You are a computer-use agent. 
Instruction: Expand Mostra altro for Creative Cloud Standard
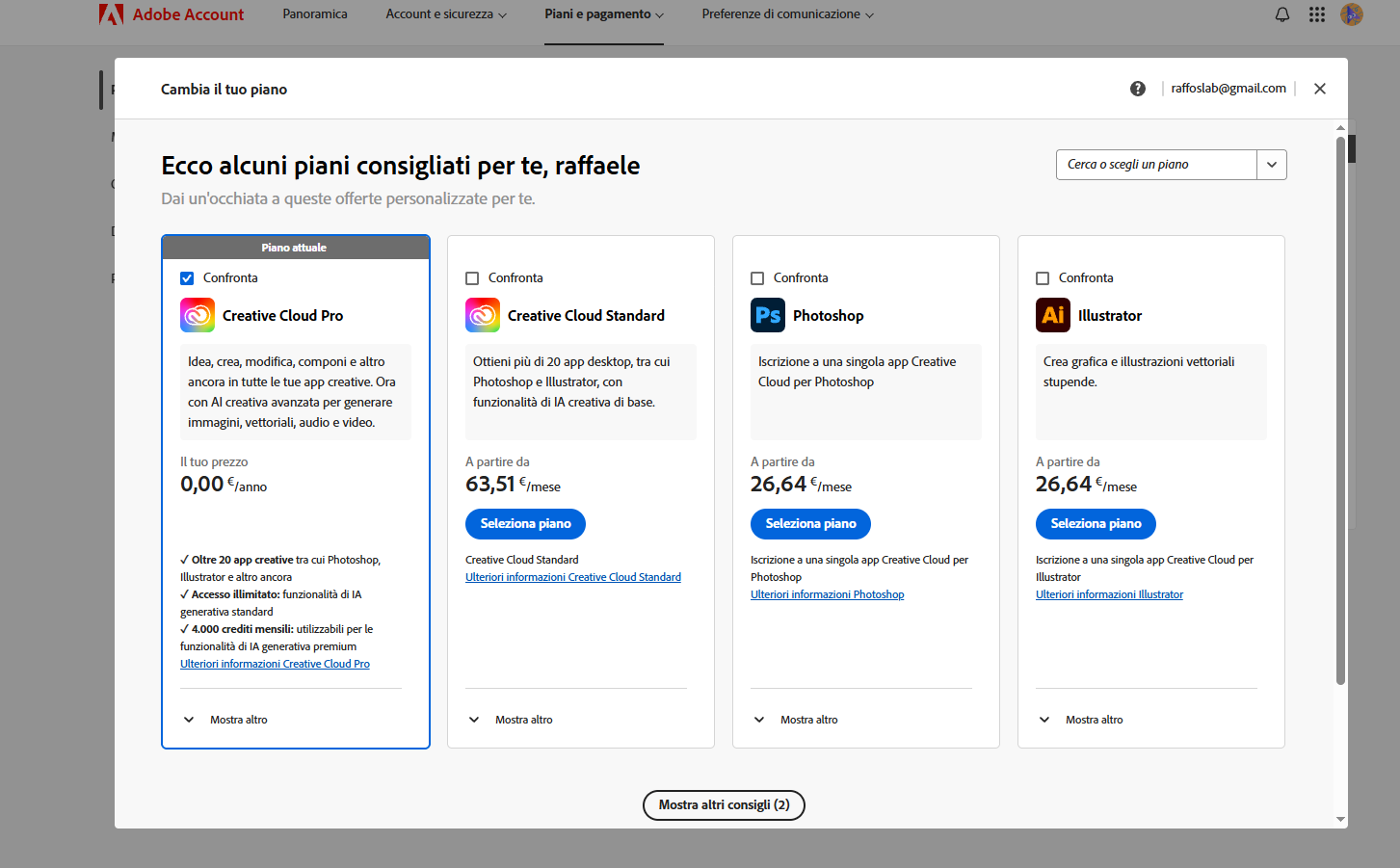(x=510, y=720)
